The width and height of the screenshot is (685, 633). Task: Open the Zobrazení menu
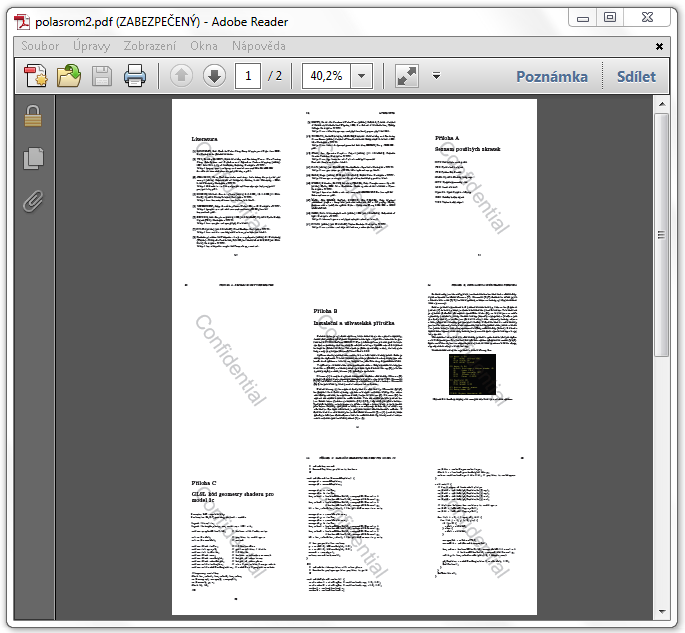[150, 46]
